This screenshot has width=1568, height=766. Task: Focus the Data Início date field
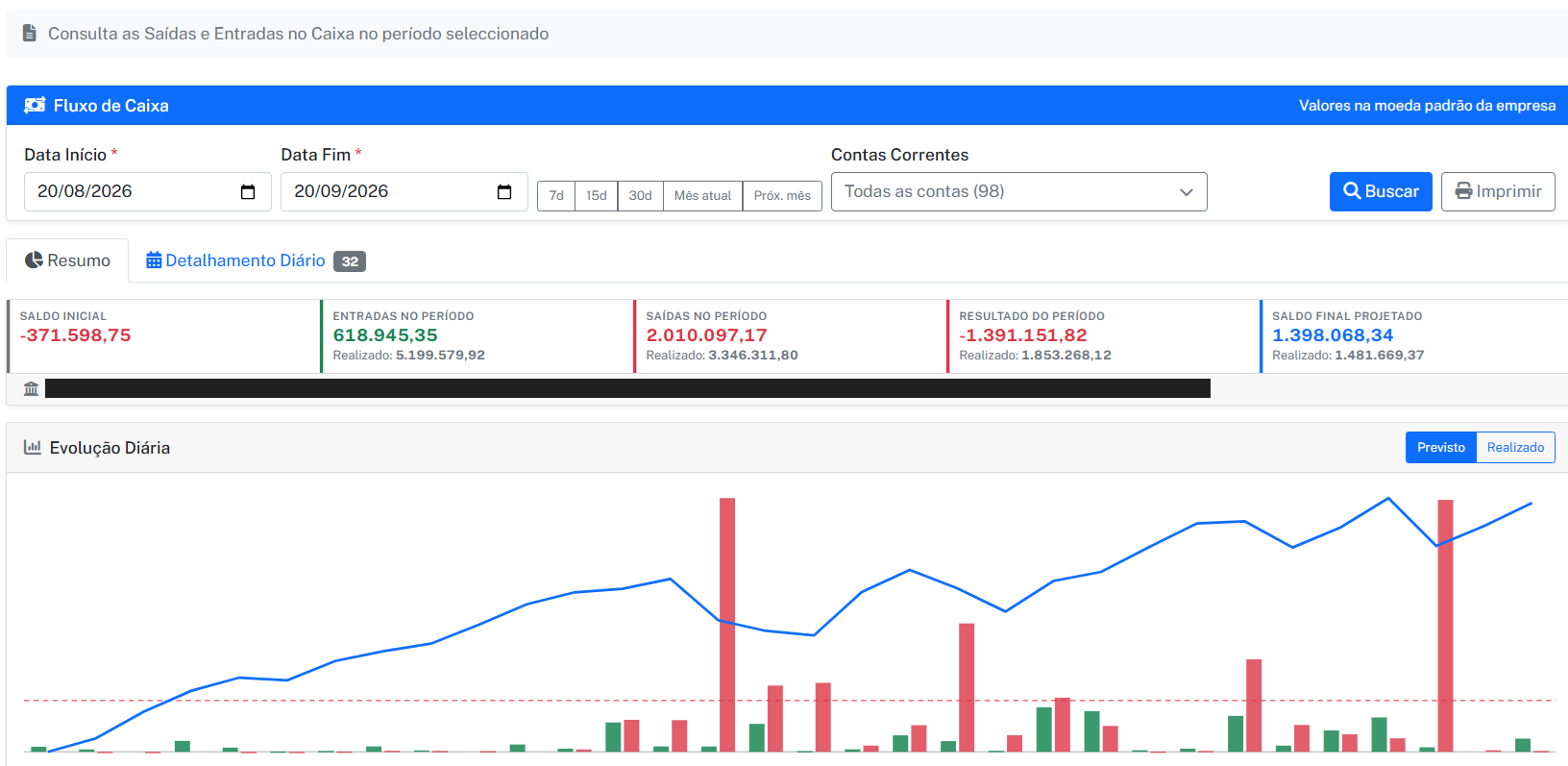(148, 192)
